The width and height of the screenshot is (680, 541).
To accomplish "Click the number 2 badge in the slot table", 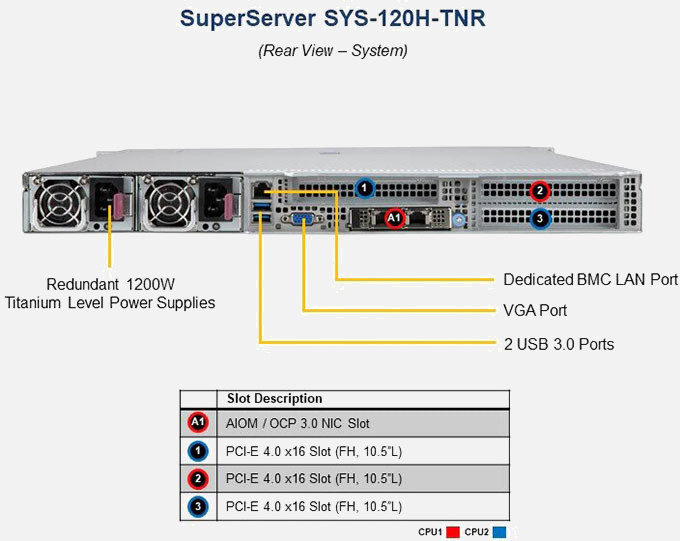I will [x=198, y=479].
